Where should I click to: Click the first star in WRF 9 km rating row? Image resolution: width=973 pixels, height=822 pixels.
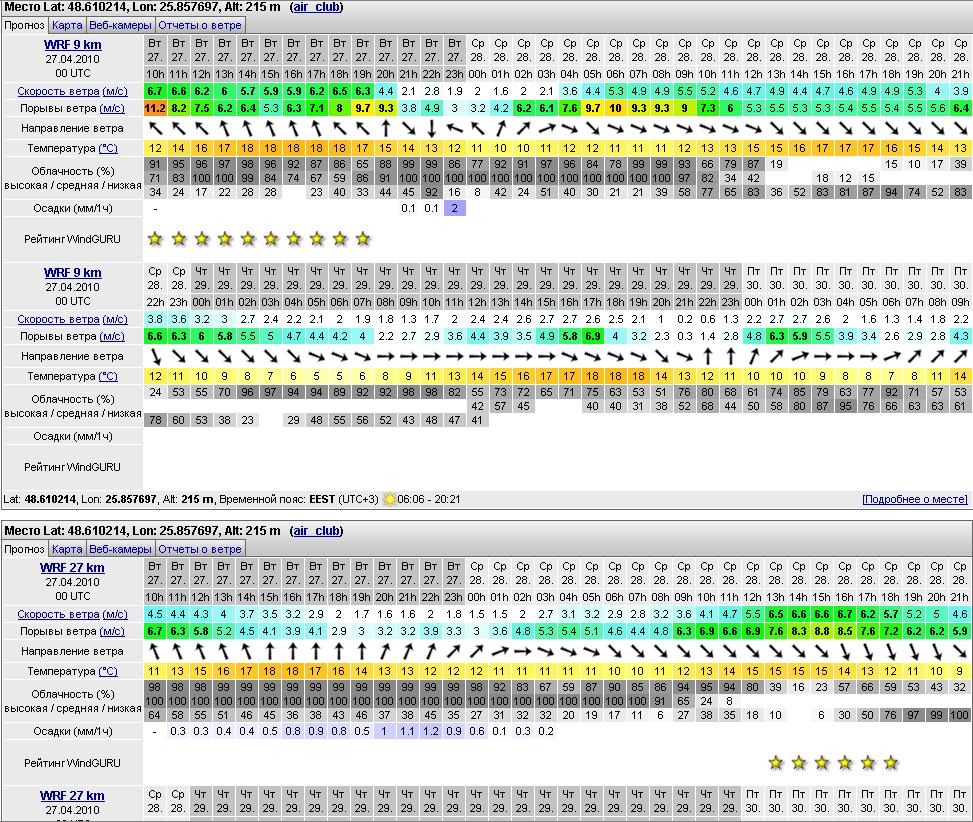coord(155,239)
